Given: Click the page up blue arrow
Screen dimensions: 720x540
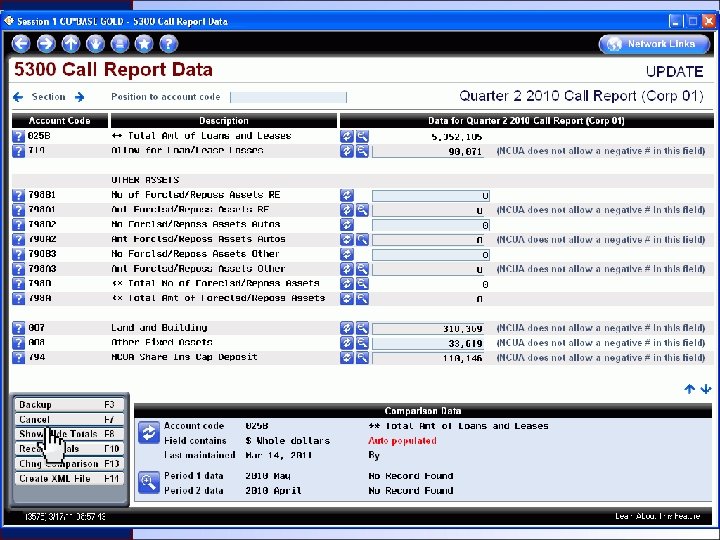Looking at the screenshot, I should pyautogui.click(x=689, y=389).
